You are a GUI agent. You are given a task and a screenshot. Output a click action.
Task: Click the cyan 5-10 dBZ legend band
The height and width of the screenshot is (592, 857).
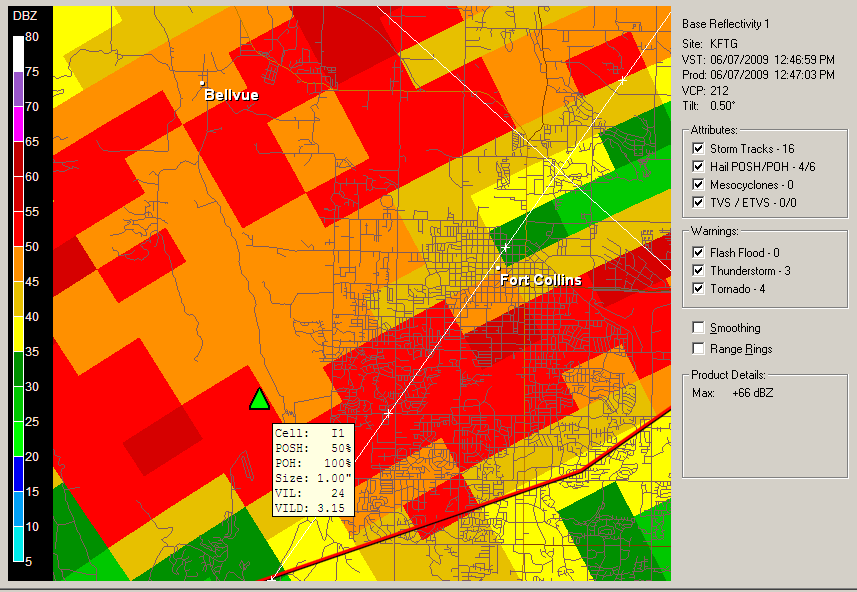click(18, 544)
